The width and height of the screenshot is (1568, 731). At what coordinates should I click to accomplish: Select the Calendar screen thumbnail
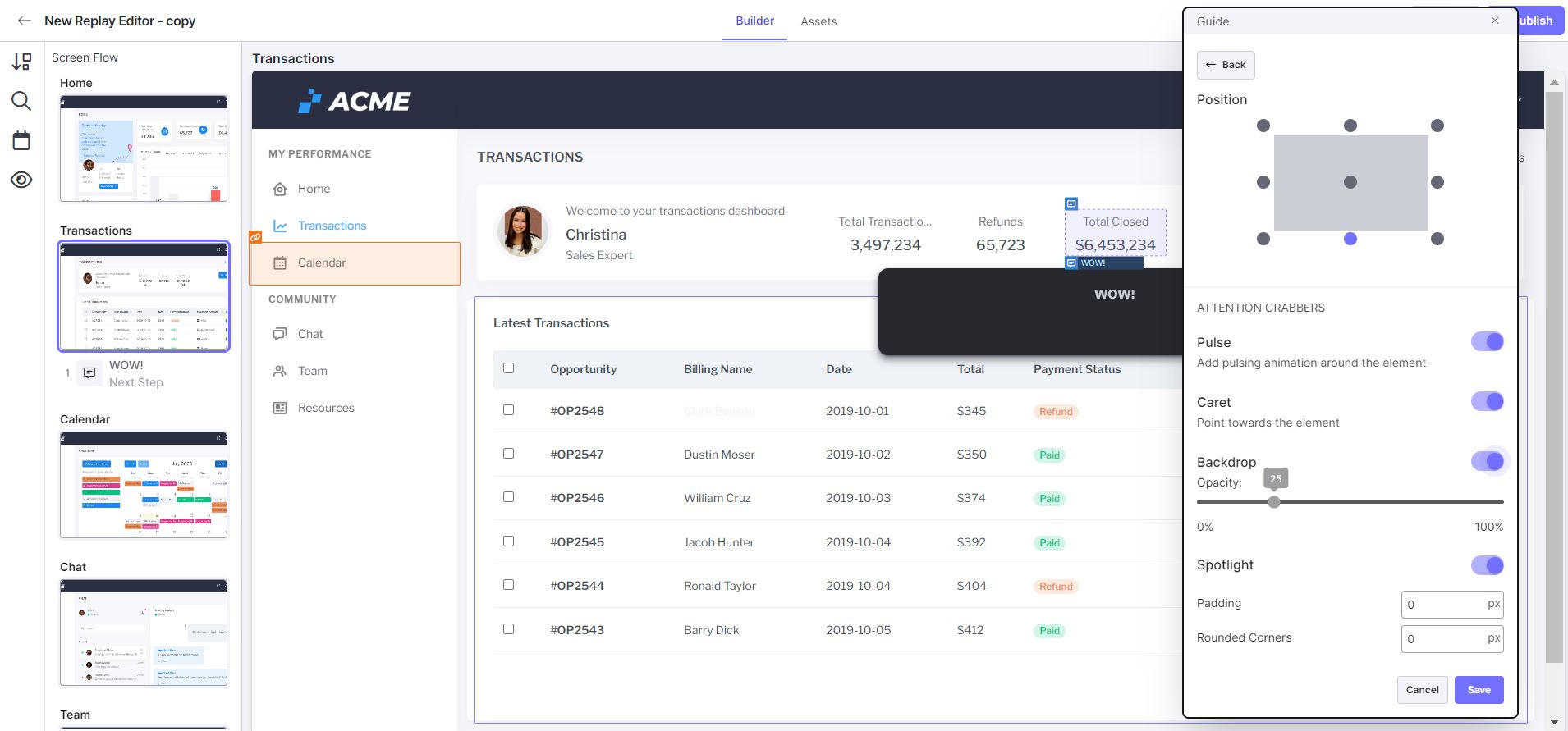tap(144, 485)
